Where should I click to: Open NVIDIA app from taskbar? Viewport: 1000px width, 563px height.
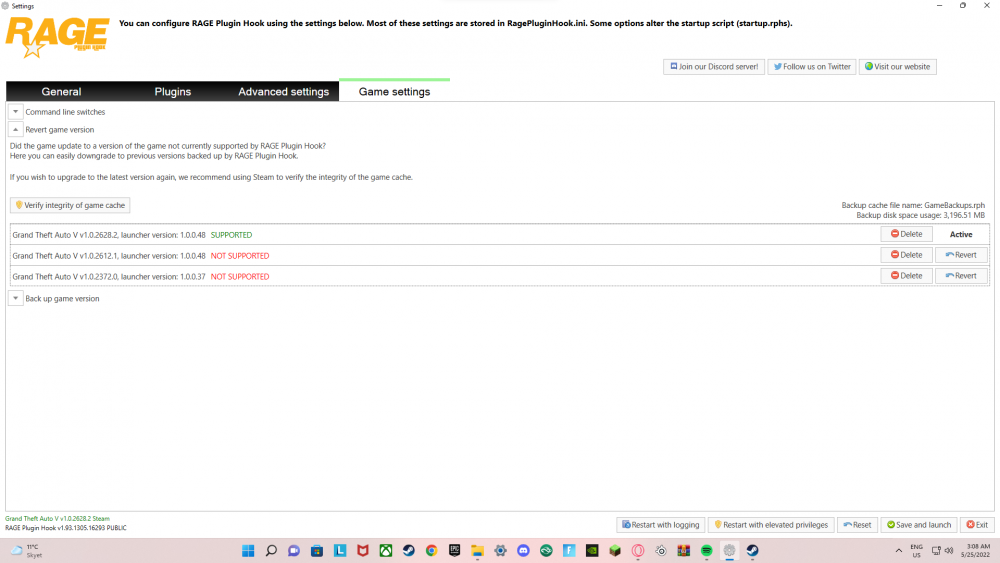click(x=592, y=551)
